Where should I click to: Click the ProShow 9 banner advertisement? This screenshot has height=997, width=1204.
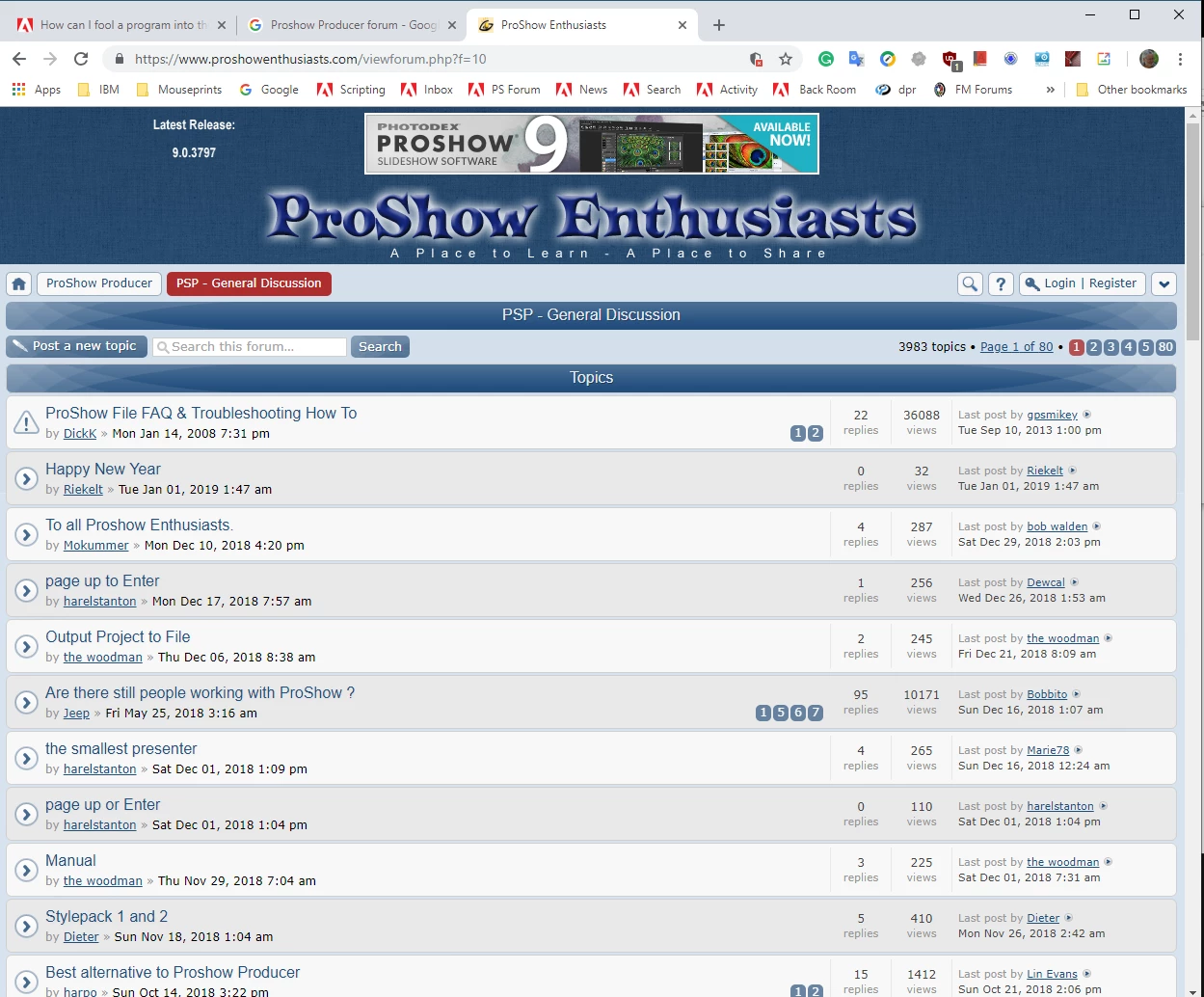click(592, 144)
